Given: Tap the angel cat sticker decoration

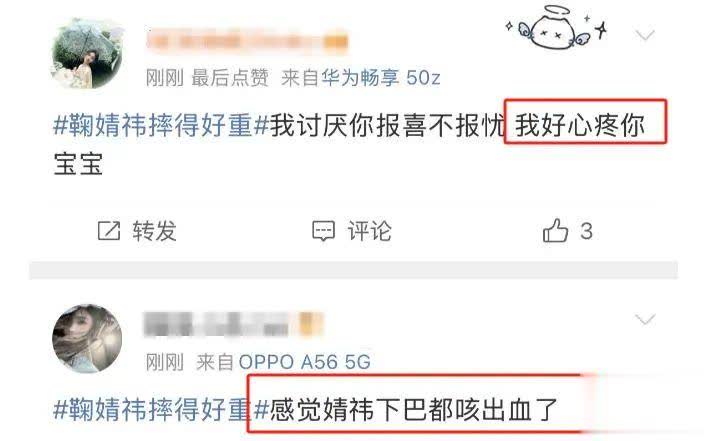Looking at the screenshot, I should pos(556,27).
